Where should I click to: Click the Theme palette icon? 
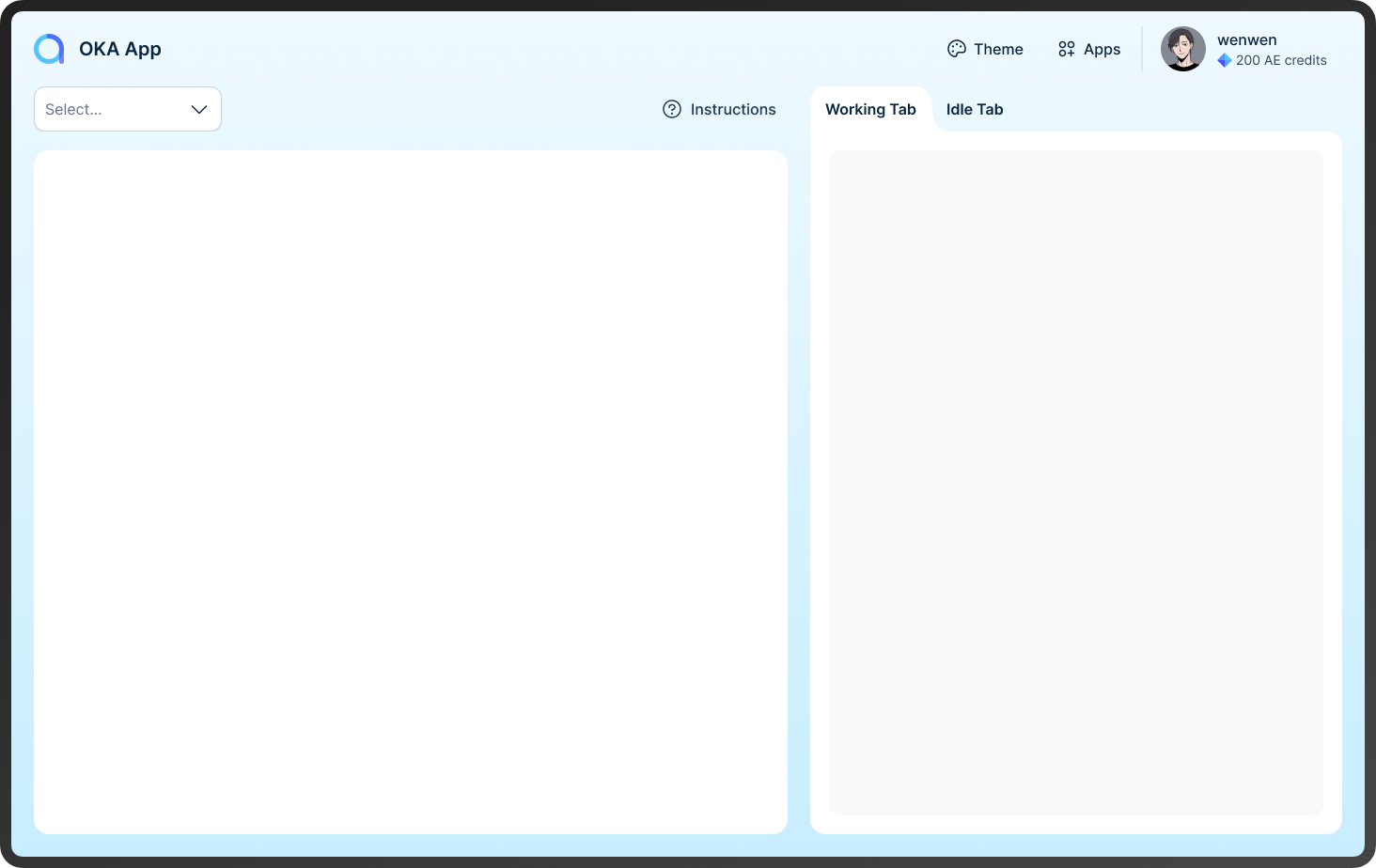click(957, 49)
